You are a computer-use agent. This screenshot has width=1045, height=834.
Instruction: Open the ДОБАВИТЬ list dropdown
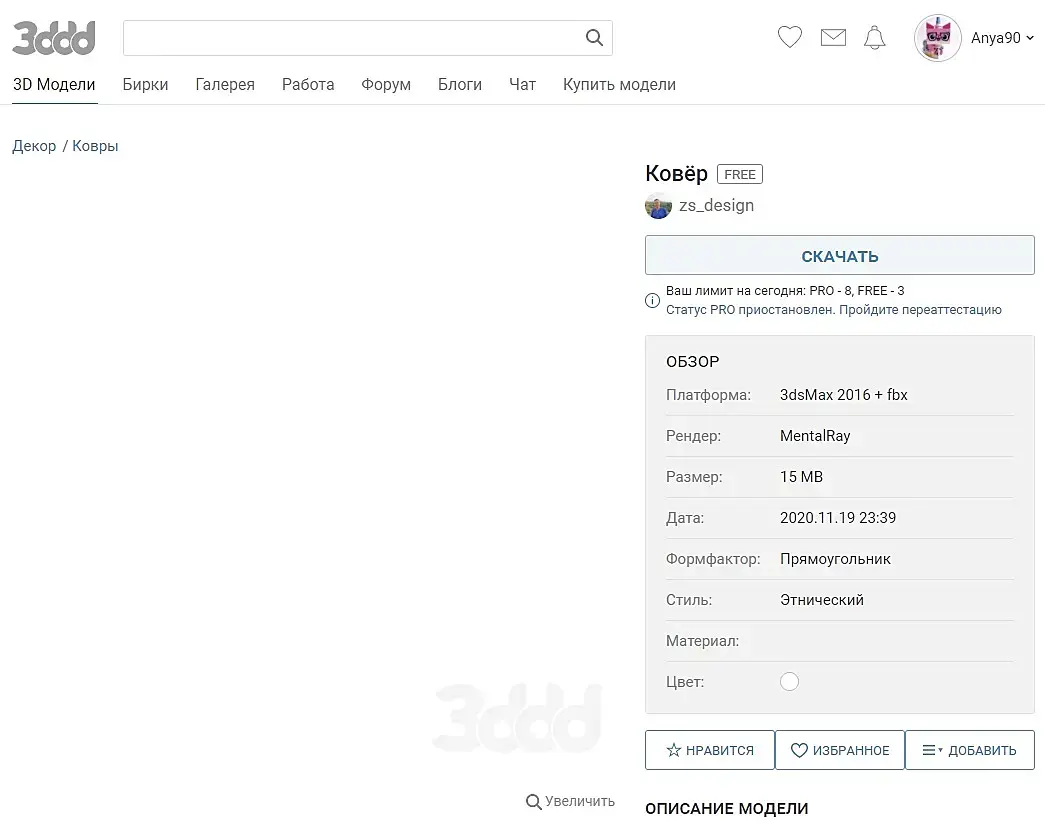coord(970,750)
